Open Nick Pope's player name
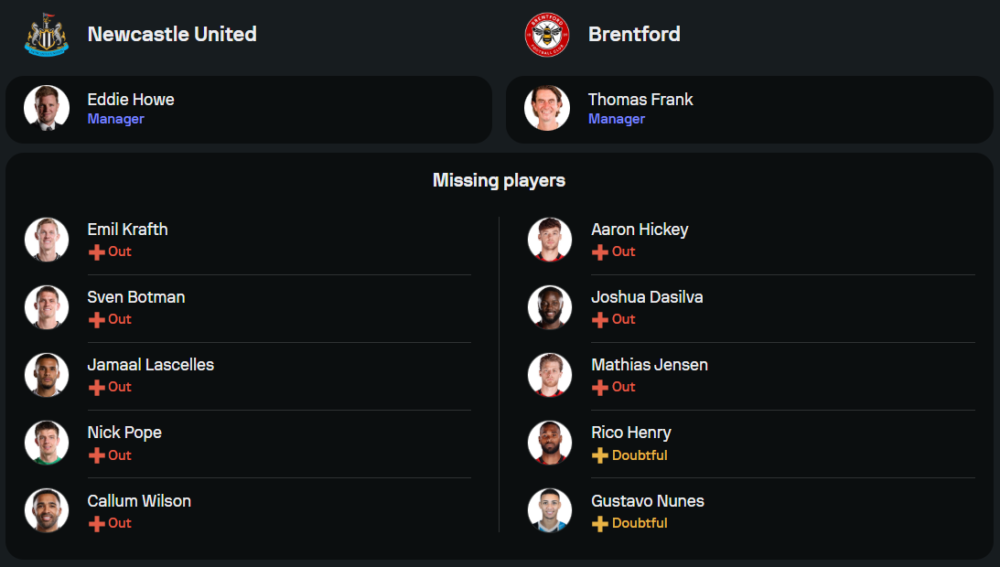This screenshot has width=1000, height=567. [x=124, y=432]
